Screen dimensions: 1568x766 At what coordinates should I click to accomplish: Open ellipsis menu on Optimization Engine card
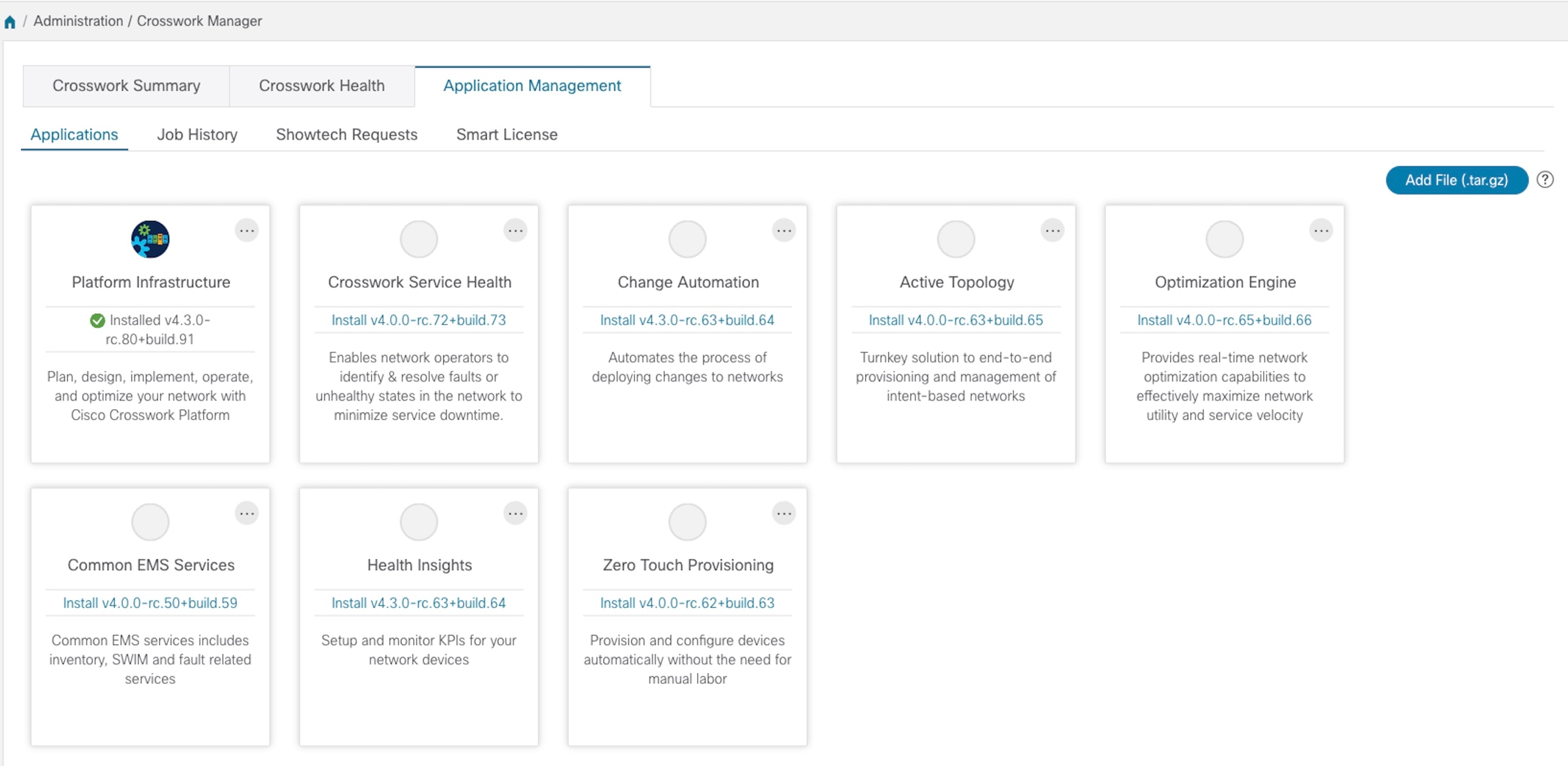point(1321,230)
